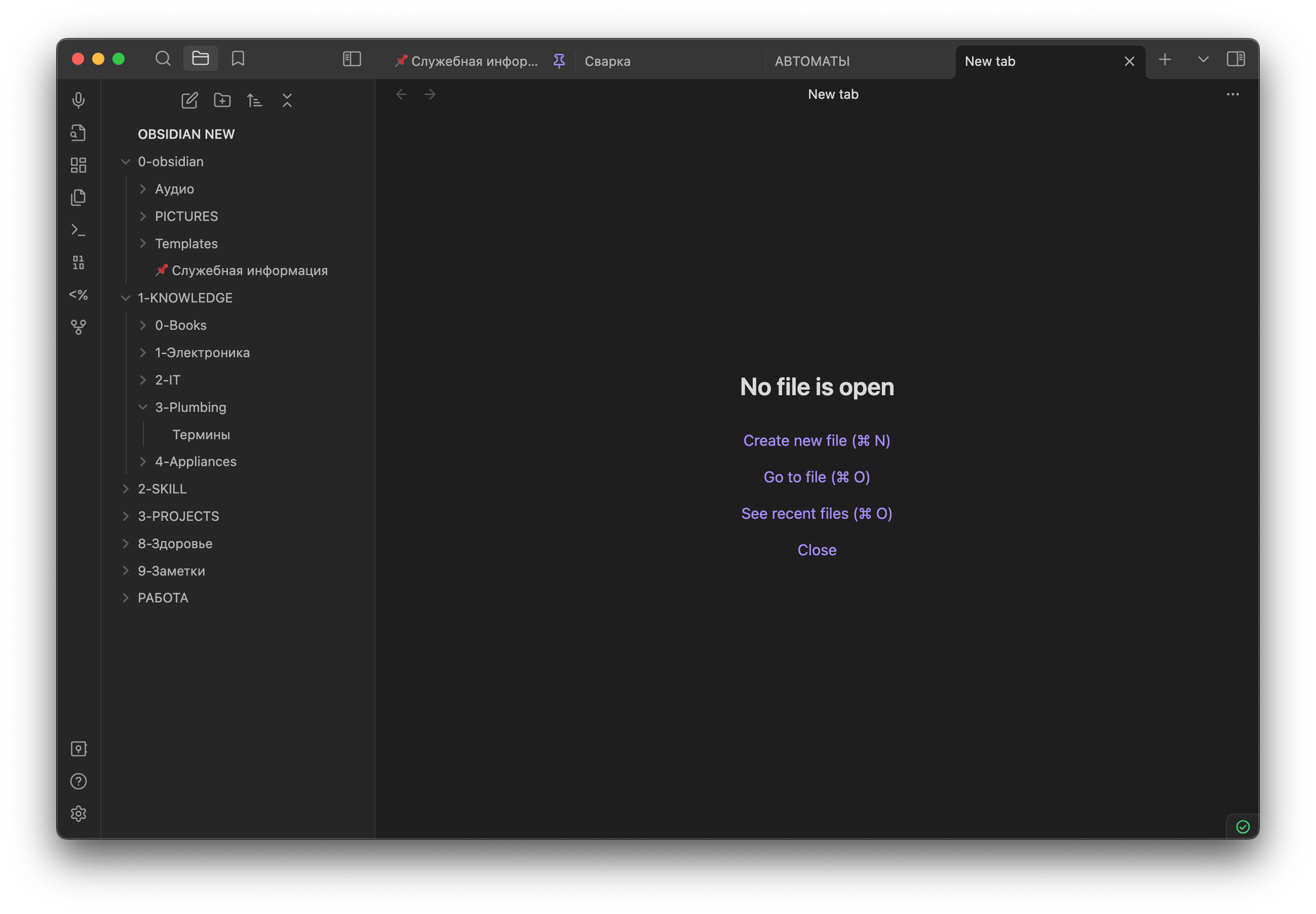Open the search panel icon
This screenshot has width=1316, height=914.
point(163,58)
